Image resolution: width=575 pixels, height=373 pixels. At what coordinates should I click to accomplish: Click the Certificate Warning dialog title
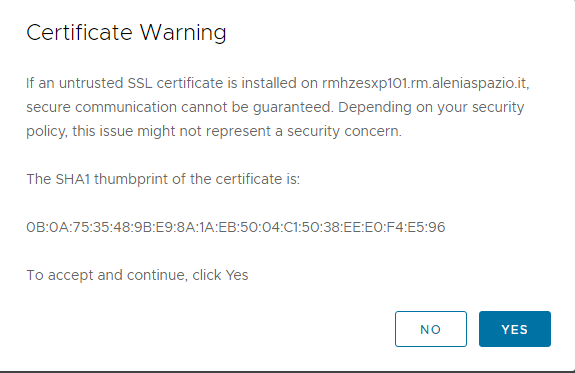127,32
